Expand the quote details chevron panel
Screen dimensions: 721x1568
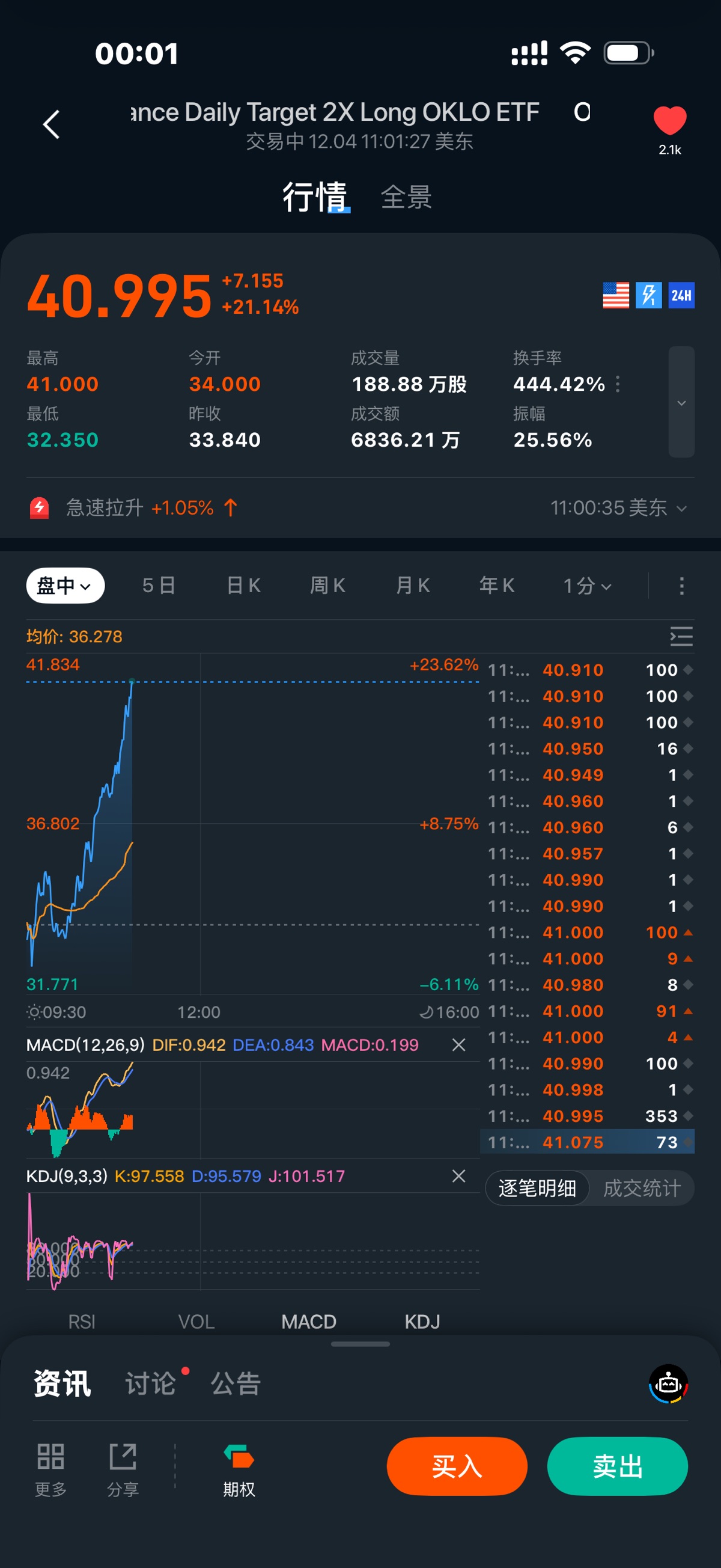pos(681,402)
